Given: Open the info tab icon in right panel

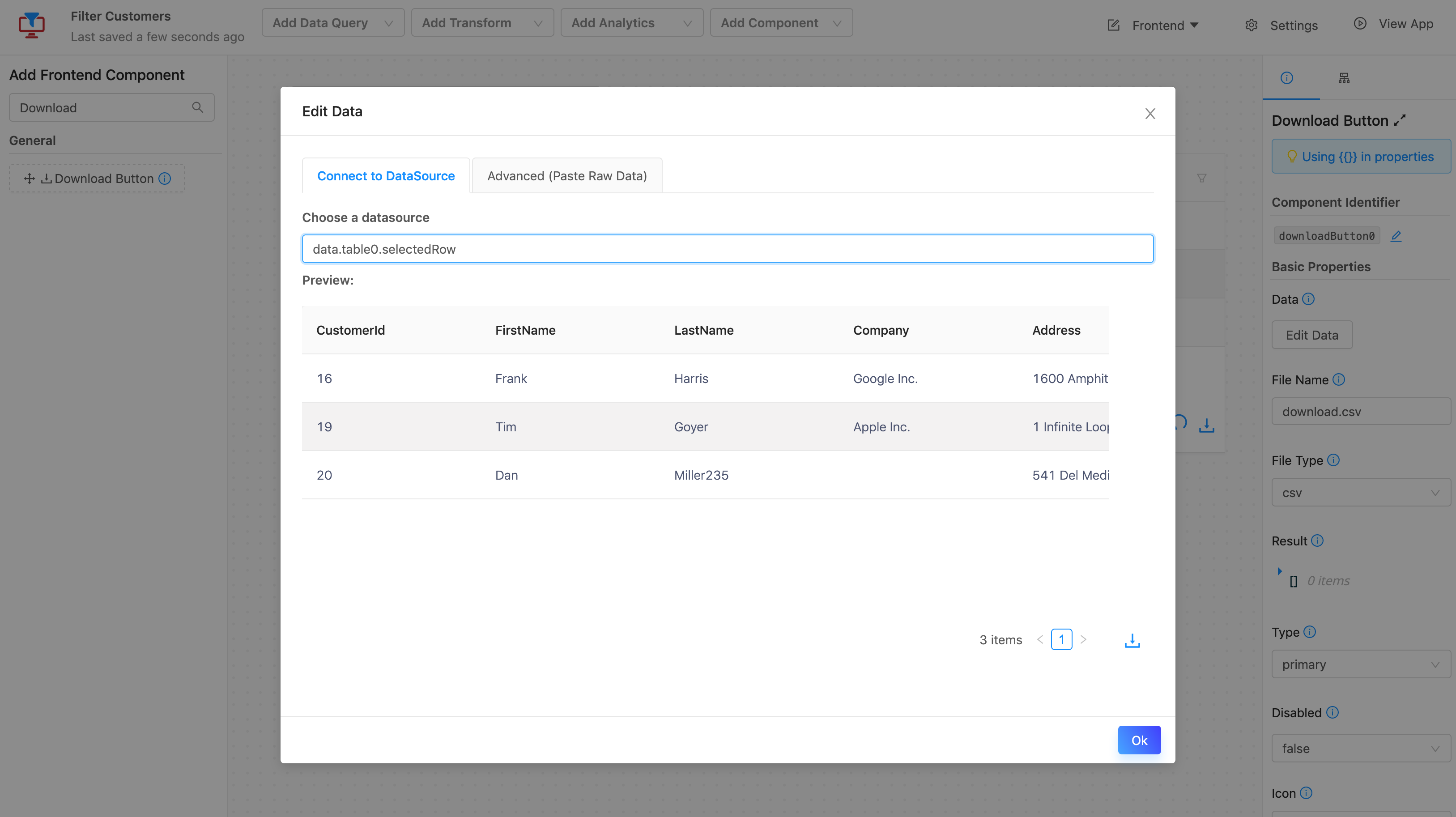Looking at the screenshot, I should (1286, 78).
